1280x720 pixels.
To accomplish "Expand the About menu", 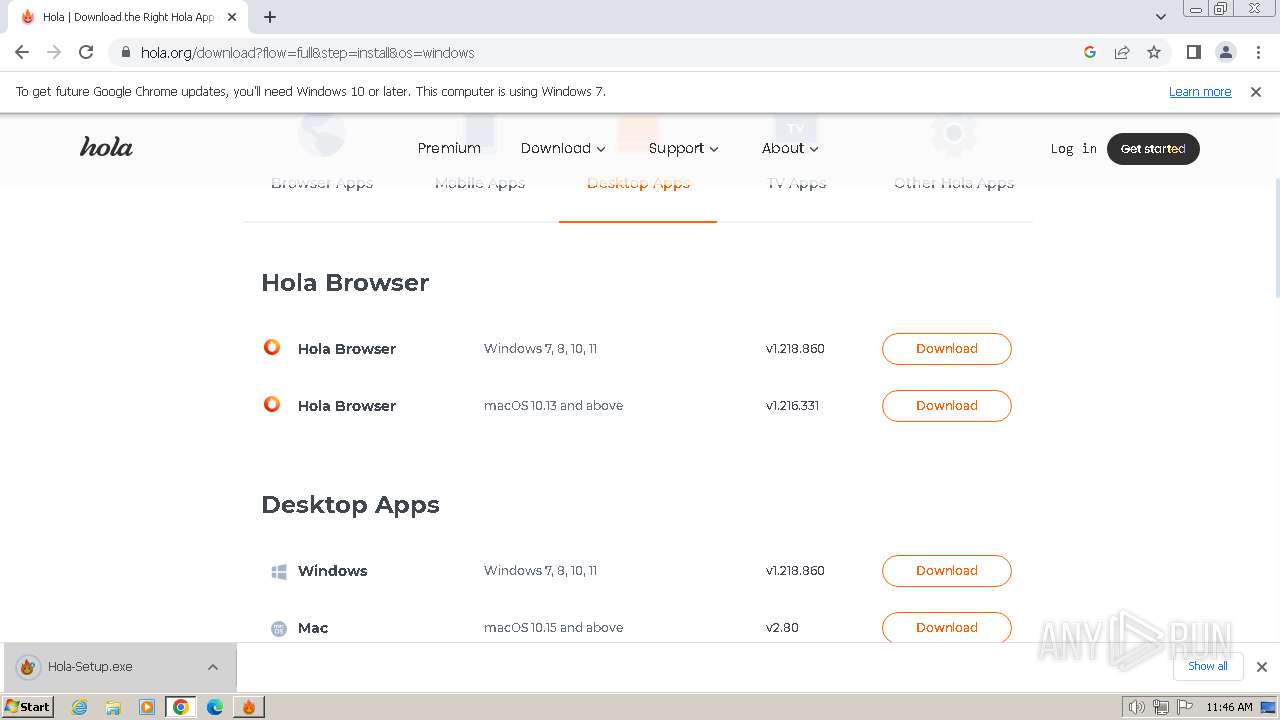I will pyautogui.click(x=790, y=148).
